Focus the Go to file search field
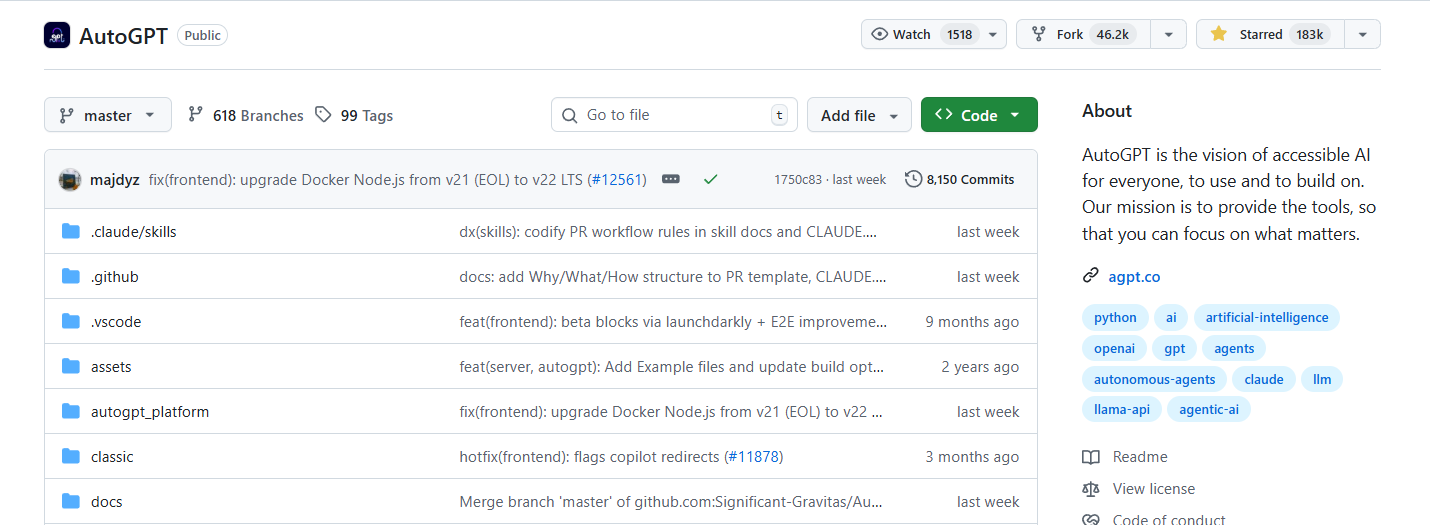 click(x=674, y=115)
